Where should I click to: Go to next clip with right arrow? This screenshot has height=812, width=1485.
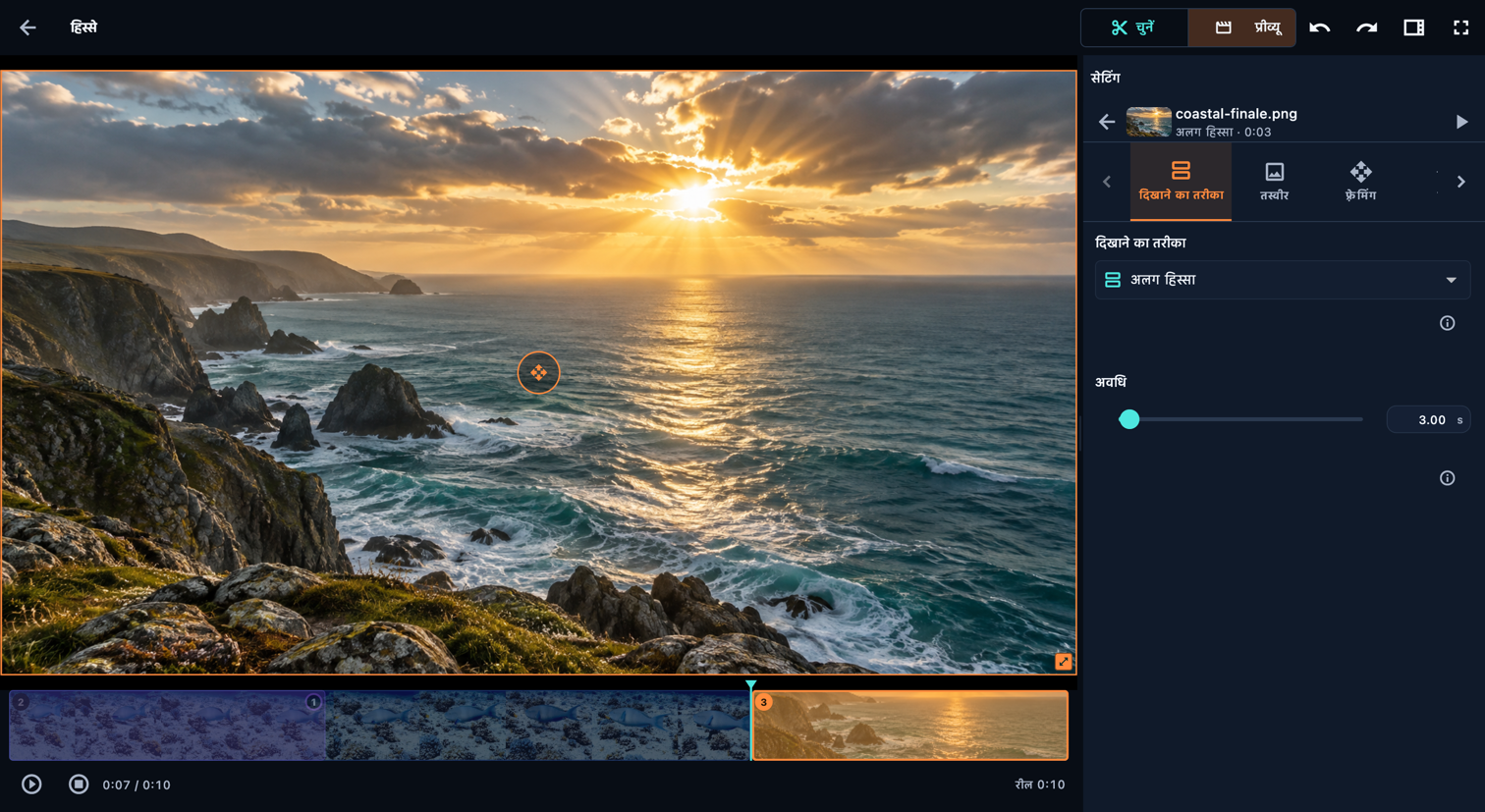[x=1461, y=122]
